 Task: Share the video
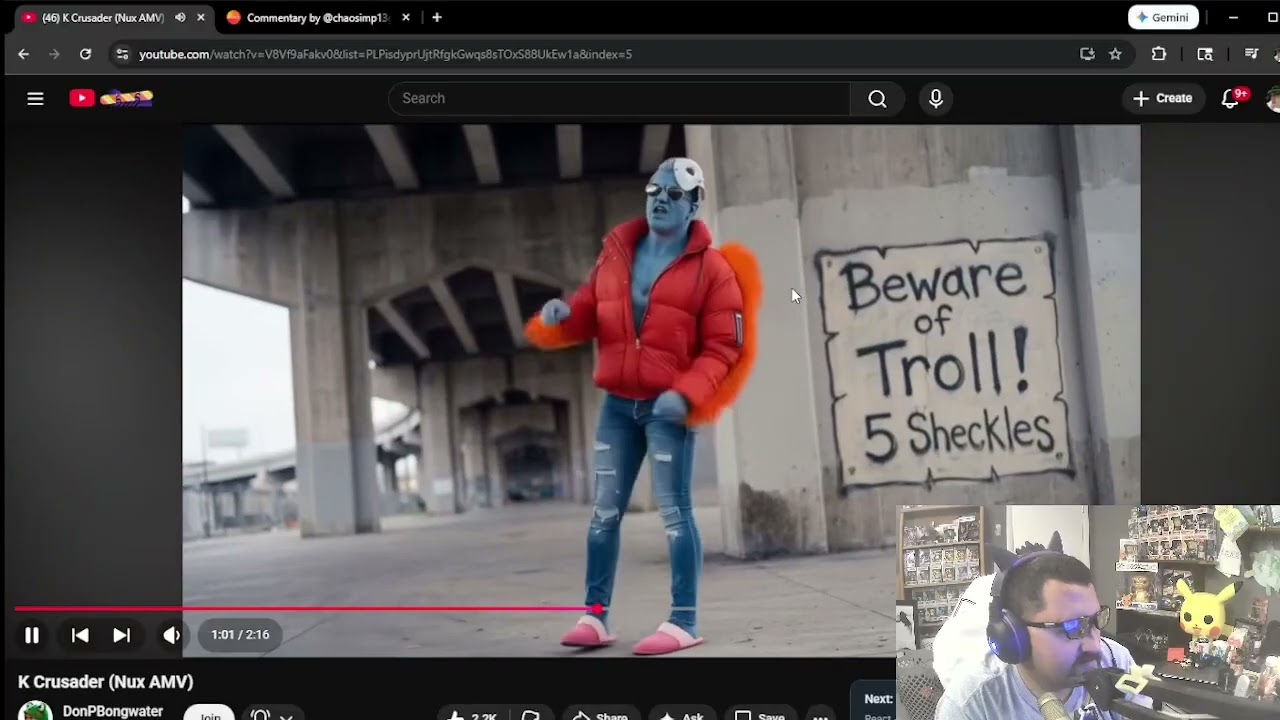(600, 715)
